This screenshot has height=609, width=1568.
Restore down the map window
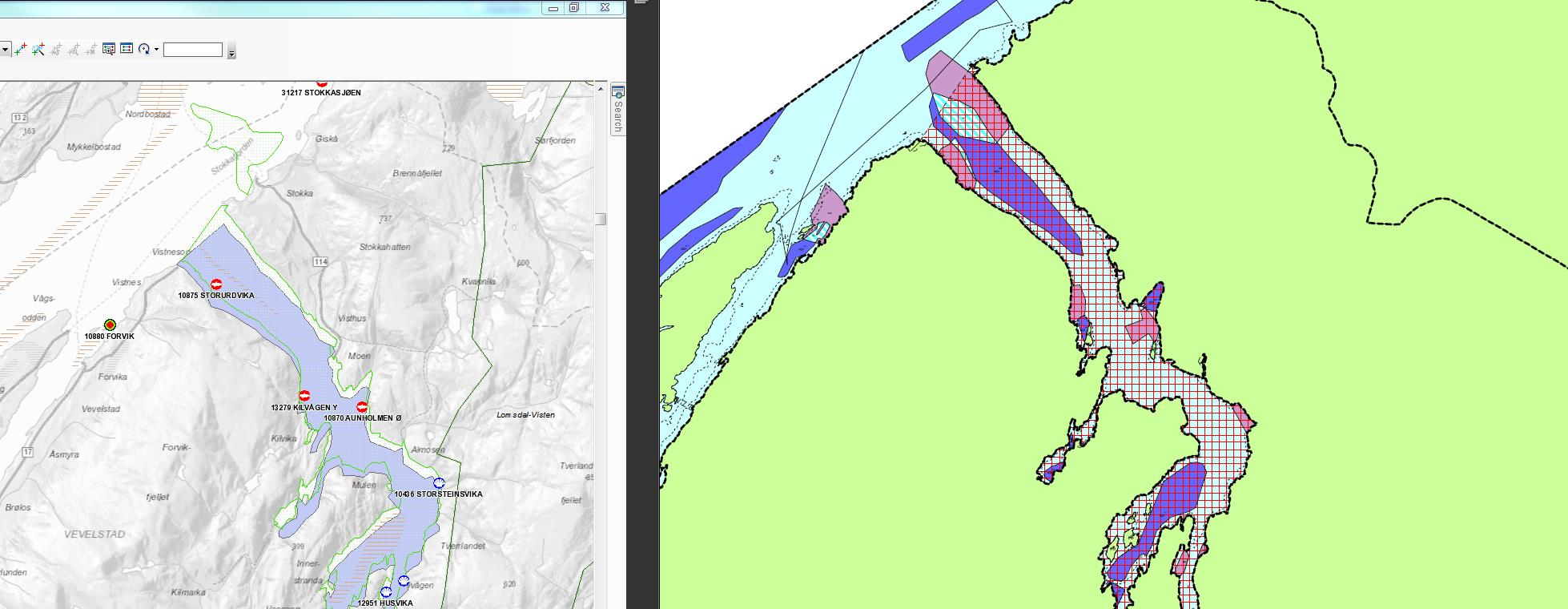pos(574,7)
